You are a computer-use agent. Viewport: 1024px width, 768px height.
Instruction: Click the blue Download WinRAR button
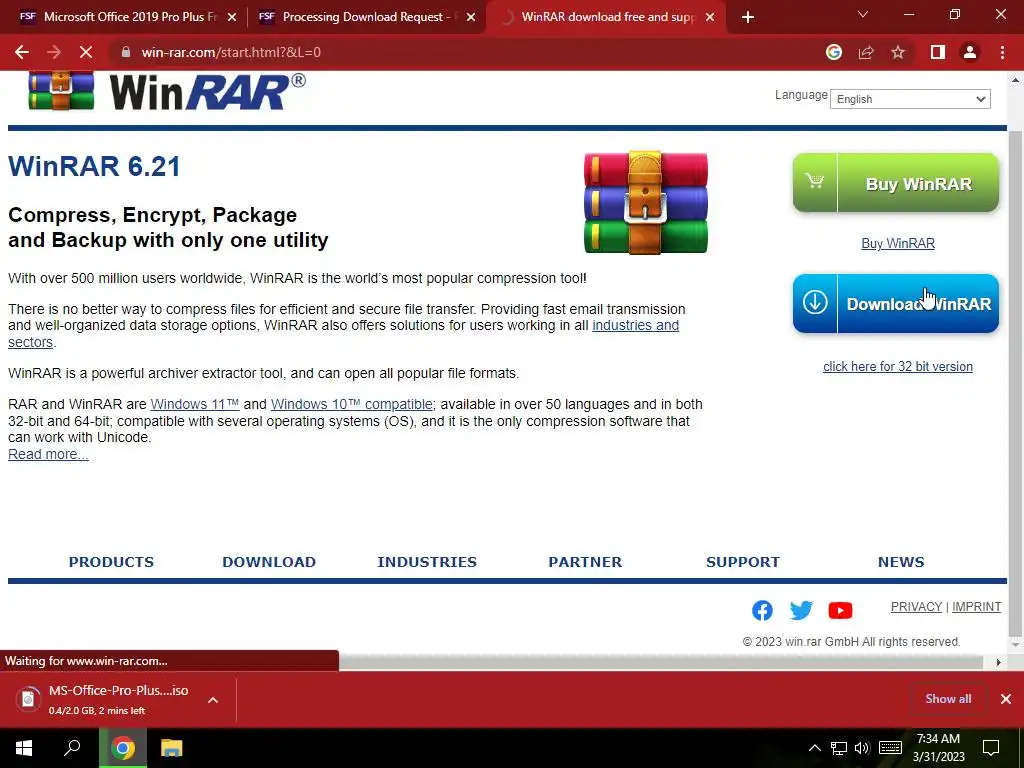tap(896, 304)
